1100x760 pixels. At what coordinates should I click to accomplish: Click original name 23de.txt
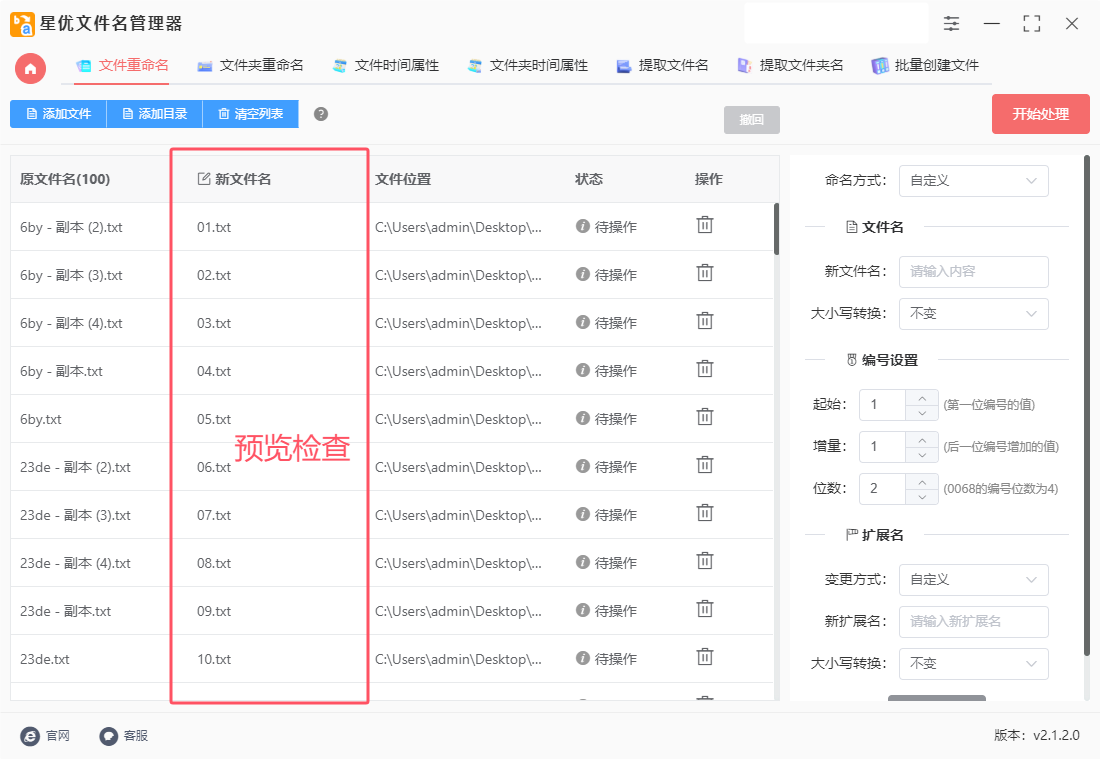[45, 660]
